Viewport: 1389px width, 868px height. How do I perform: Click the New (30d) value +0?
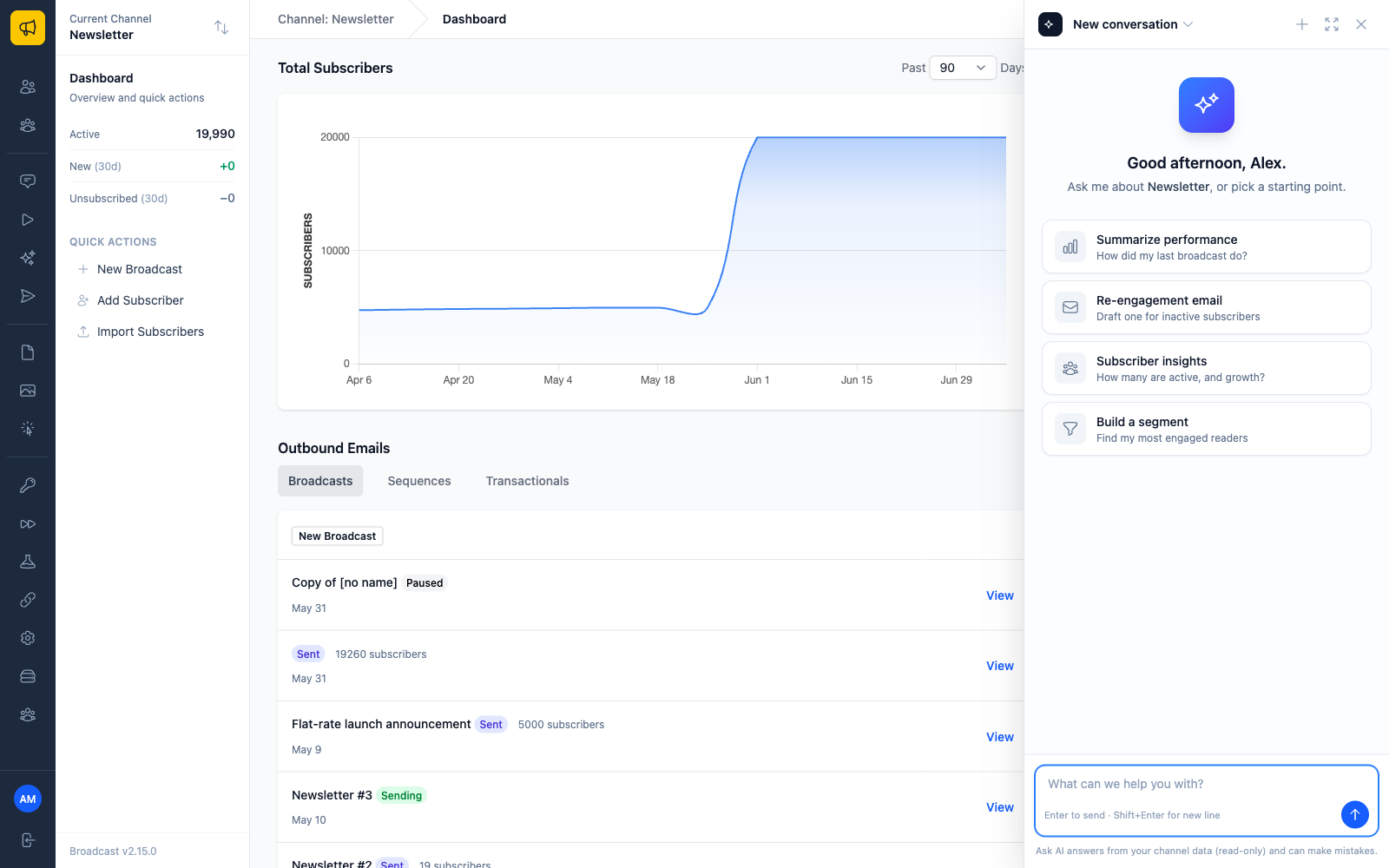point(227,166)
